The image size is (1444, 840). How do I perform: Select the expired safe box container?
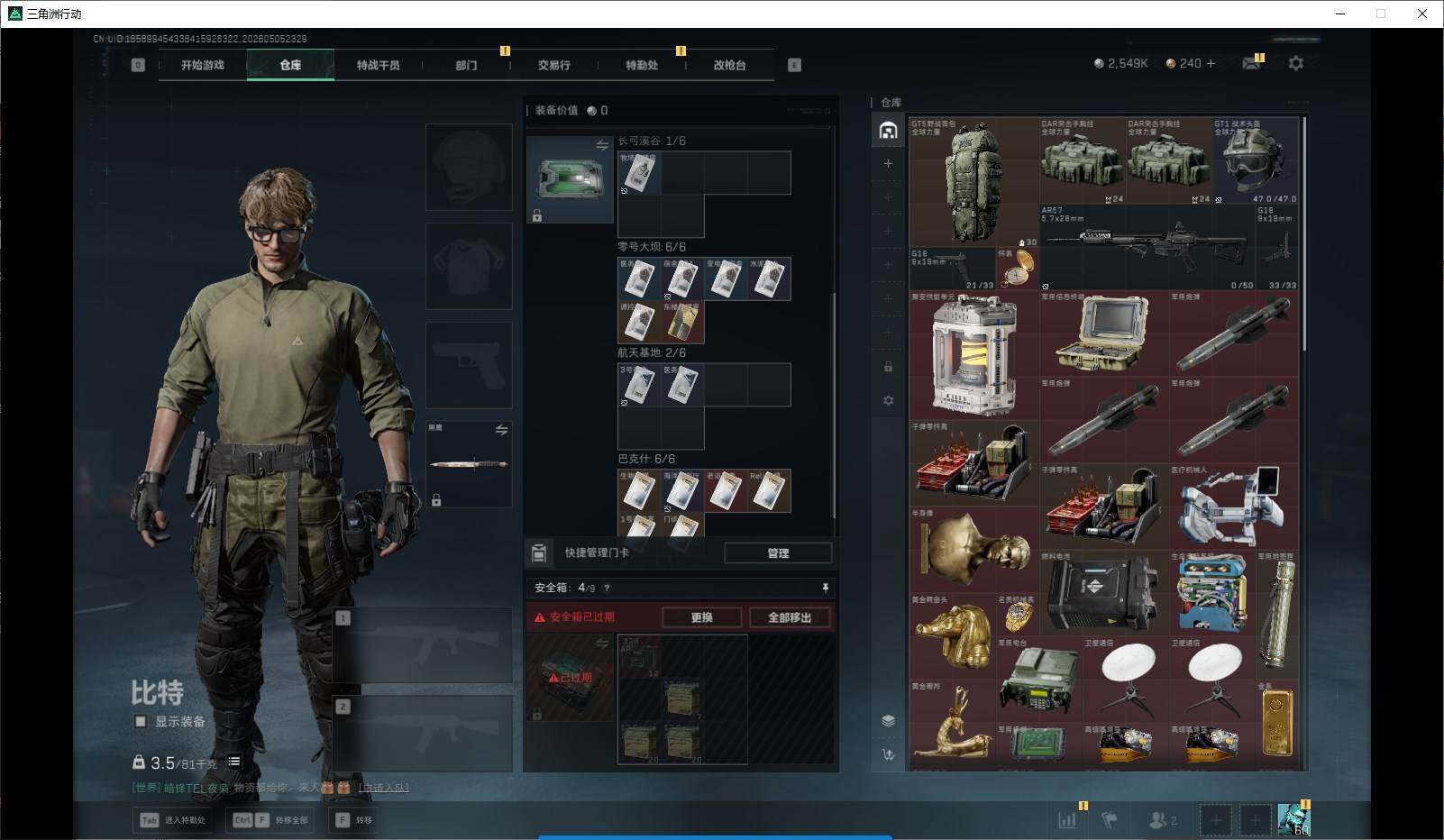click(x=570, y=678)
